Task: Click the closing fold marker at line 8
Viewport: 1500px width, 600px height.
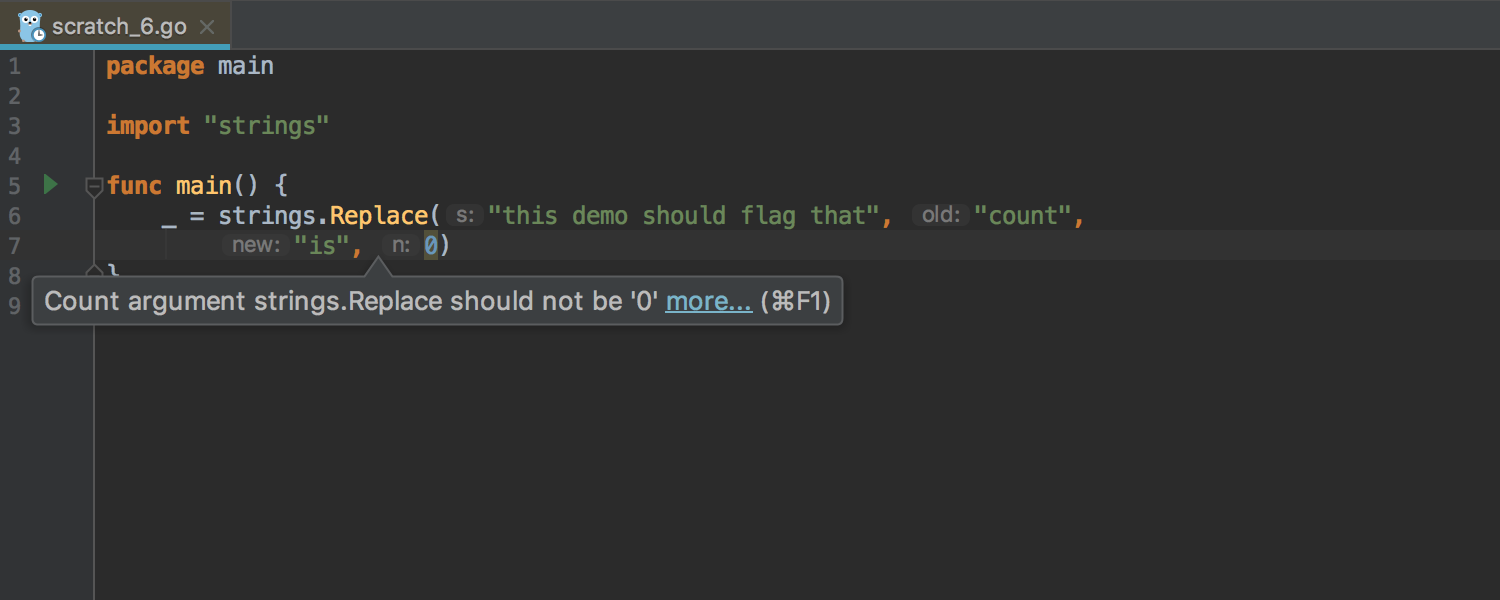Action: coord(94,270)
